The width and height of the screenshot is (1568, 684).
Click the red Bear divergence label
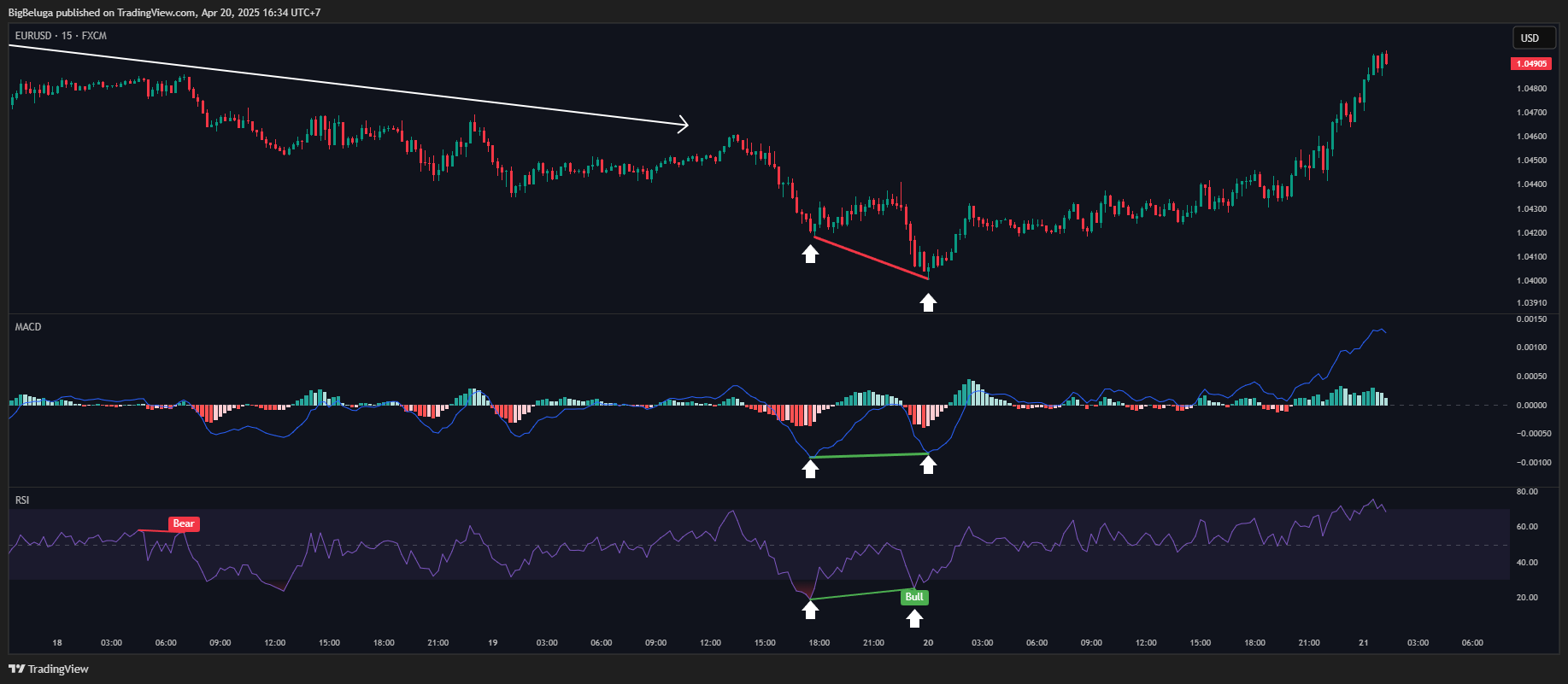[x=184, y=524]
